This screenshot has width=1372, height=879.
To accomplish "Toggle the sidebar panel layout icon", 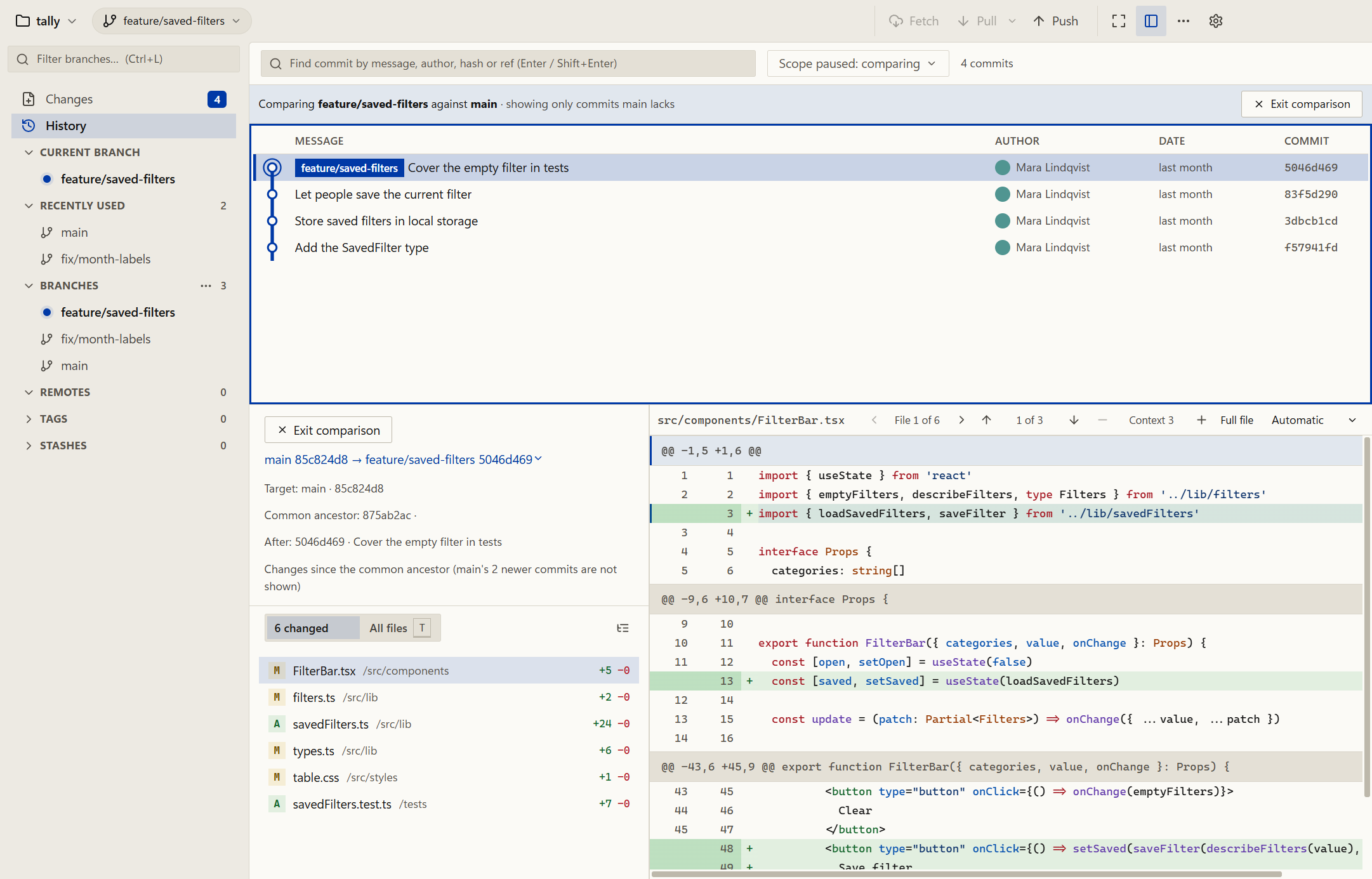I will [1151, 21].
